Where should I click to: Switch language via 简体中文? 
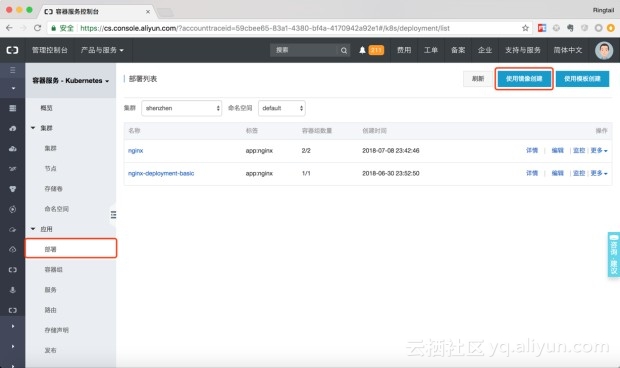[x=568, y=50]
